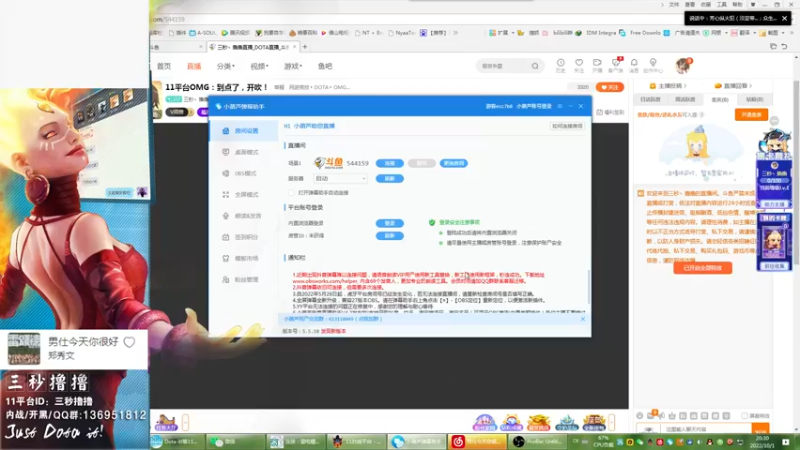Viewport: 800px width, 450px height.
Task: Open the 11 platform taskbar item
Action: [356, 442]
